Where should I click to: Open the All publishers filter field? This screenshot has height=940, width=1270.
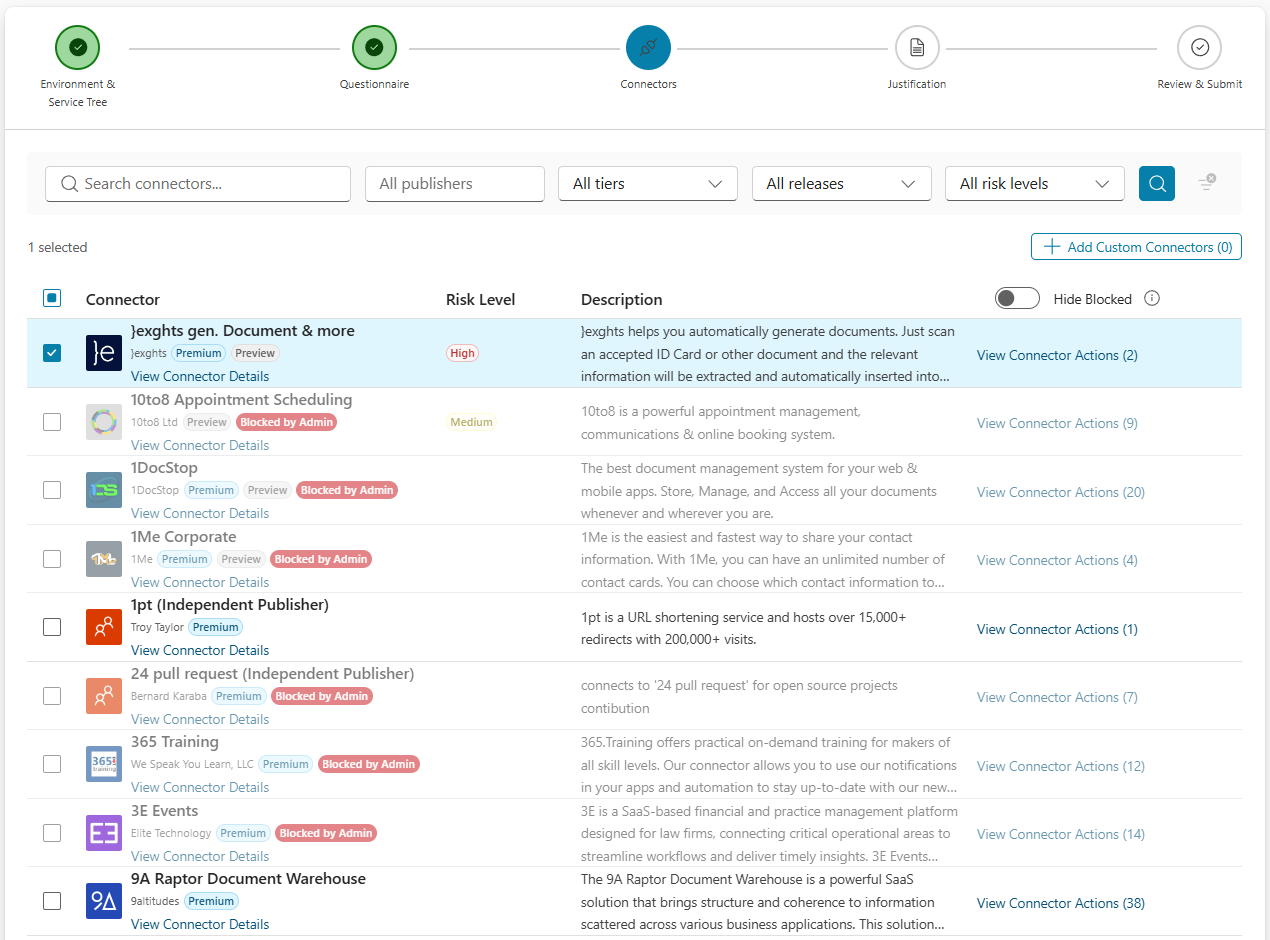(455, 183)
